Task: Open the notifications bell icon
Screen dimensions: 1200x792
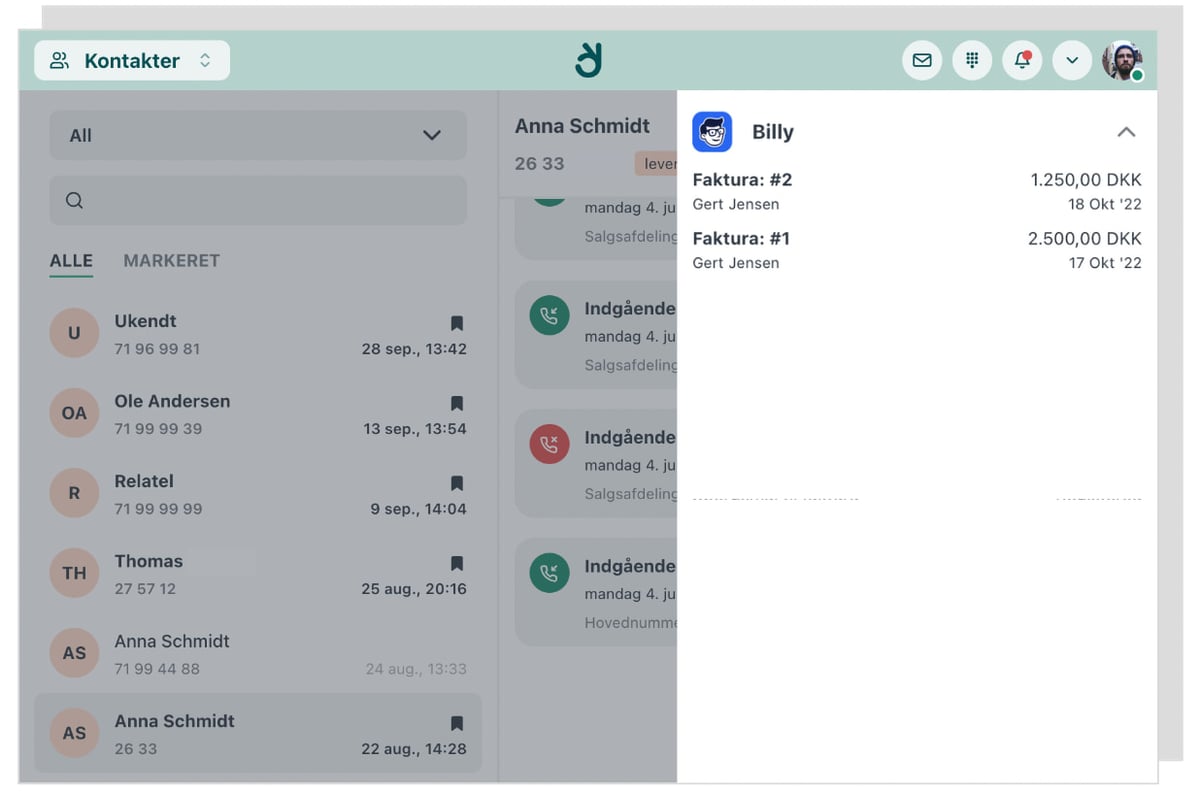Action: point(1022,61)
